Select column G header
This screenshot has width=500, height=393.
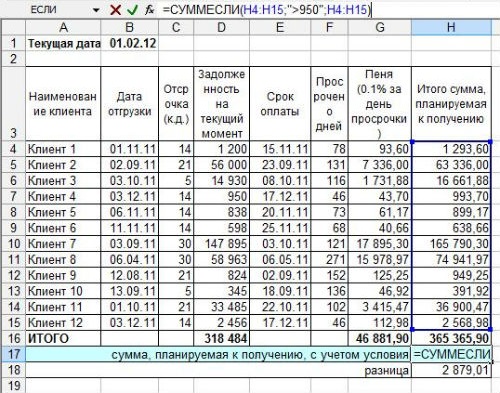(380, 27)
